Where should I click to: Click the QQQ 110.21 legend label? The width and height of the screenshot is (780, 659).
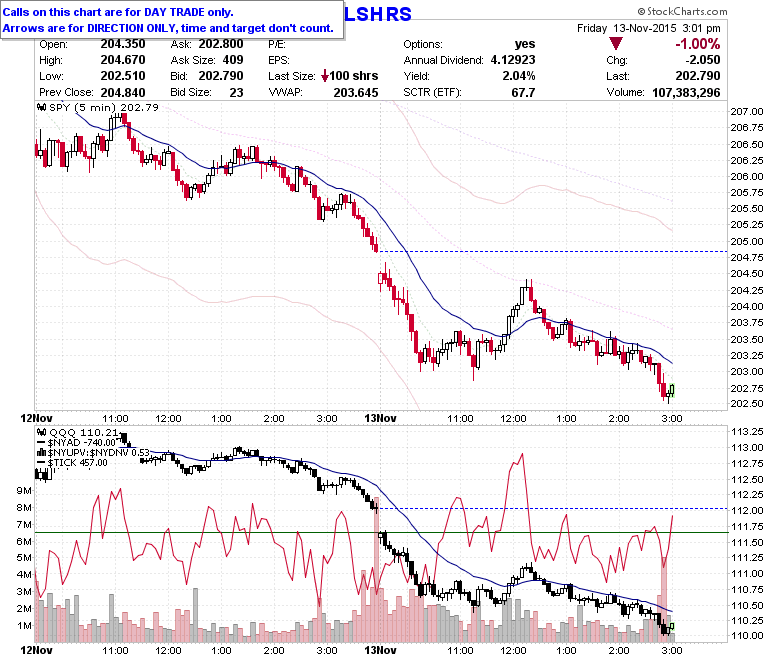(x=84, y=432)
